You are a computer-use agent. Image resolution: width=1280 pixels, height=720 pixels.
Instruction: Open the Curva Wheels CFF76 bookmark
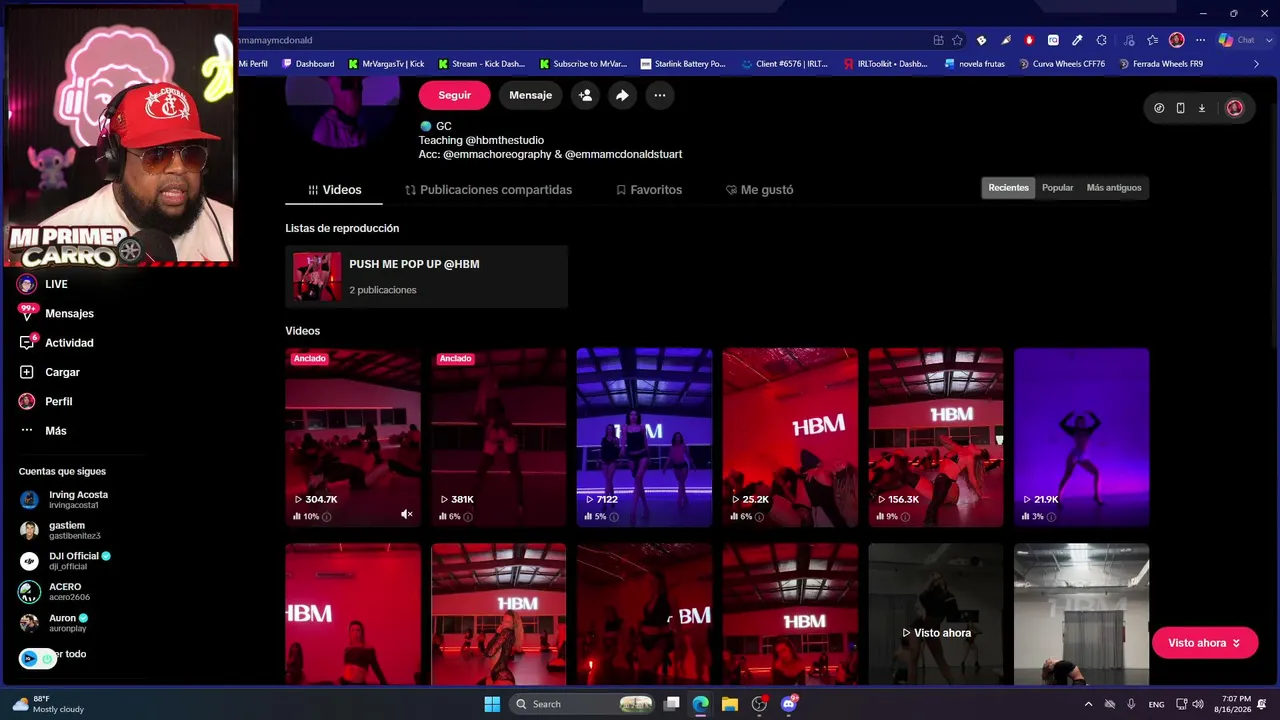point(1062,64)
